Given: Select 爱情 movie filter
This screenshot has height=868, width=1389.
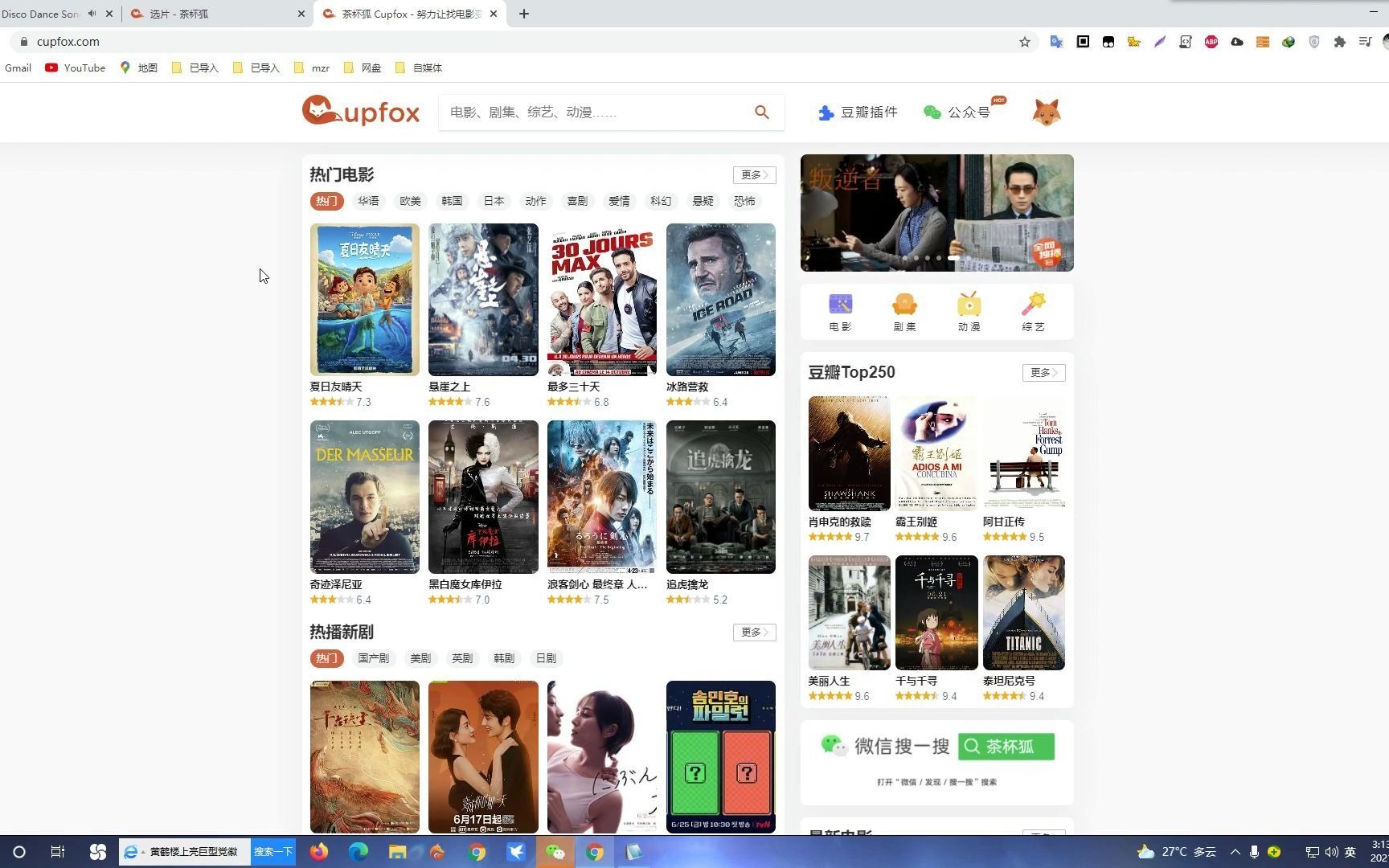Looking at the screenshot, I should tap(619, 201).
